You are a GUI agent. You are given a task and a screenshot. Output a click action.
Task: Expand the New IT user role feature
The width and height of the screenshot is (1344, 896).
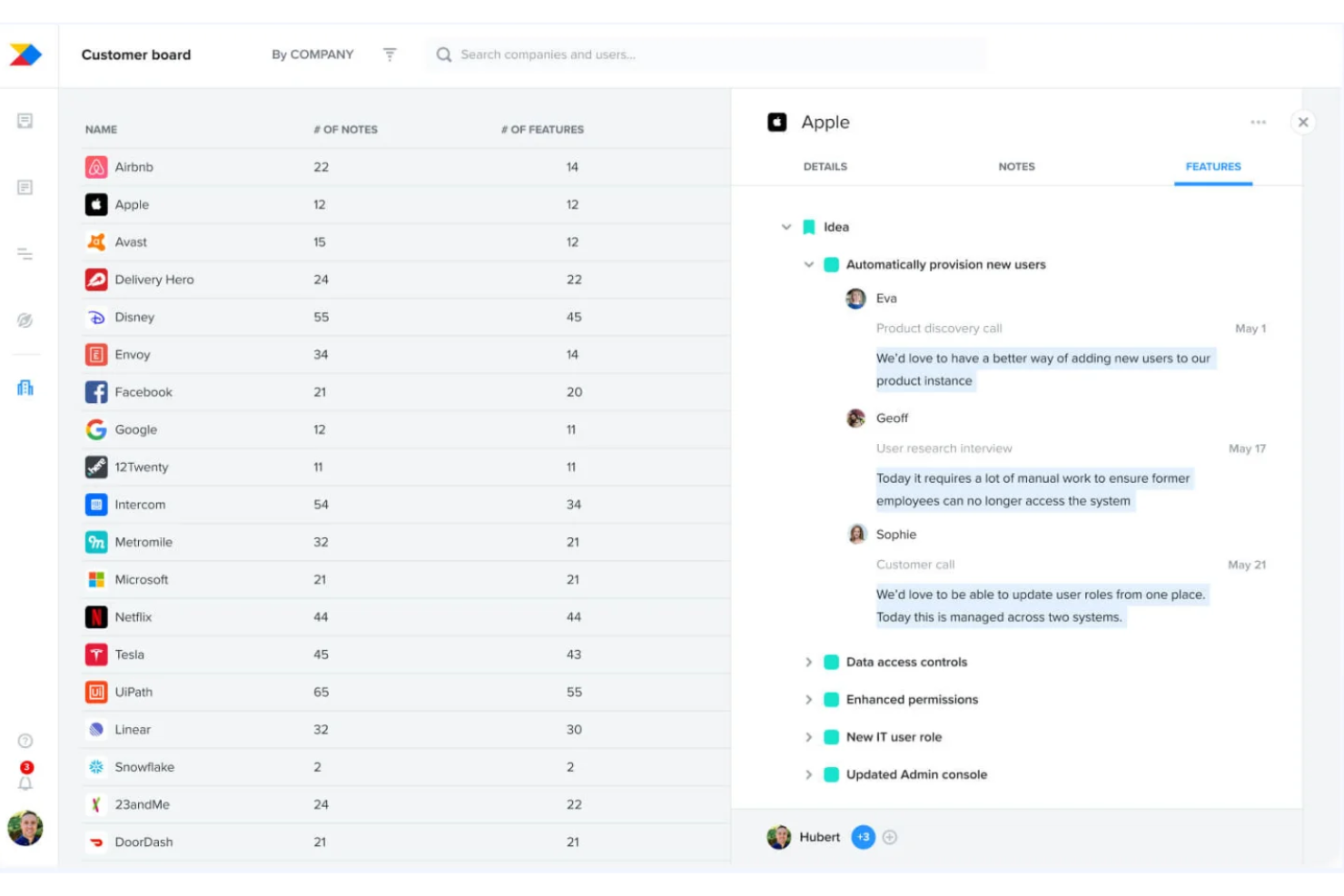click(x=808, y=737)
